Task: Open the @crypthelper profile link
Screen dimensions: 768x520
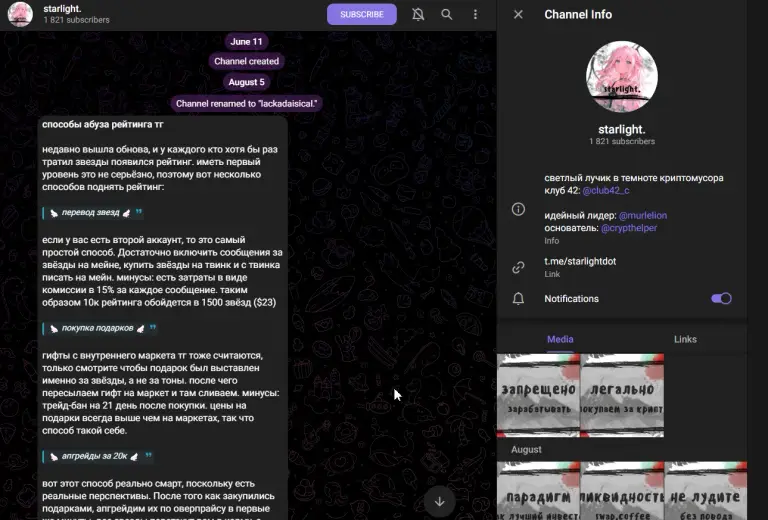Action: point(629,228)
